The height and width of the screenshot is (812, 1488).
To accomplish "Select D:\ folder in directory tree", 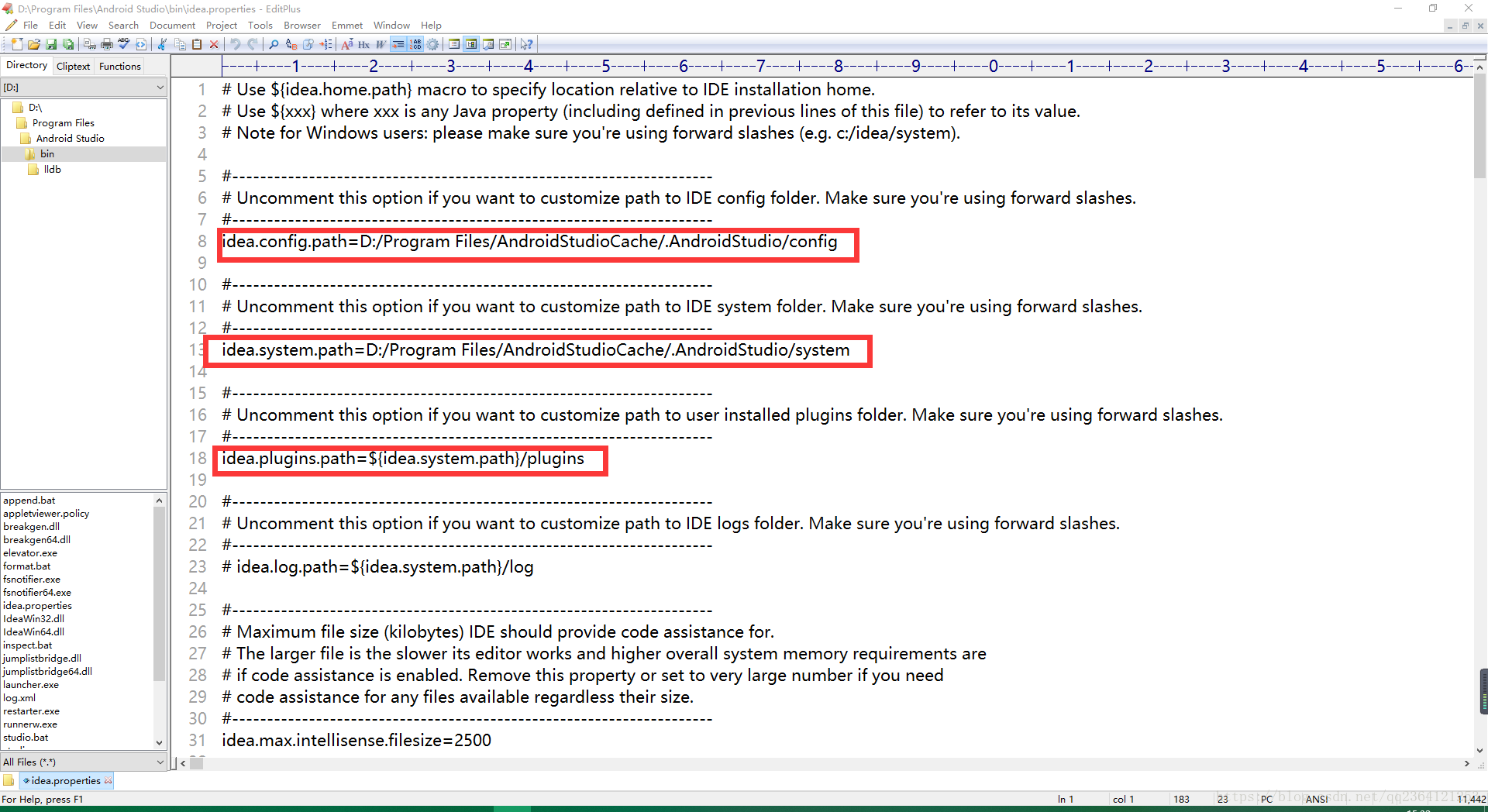I will [35, 108].
